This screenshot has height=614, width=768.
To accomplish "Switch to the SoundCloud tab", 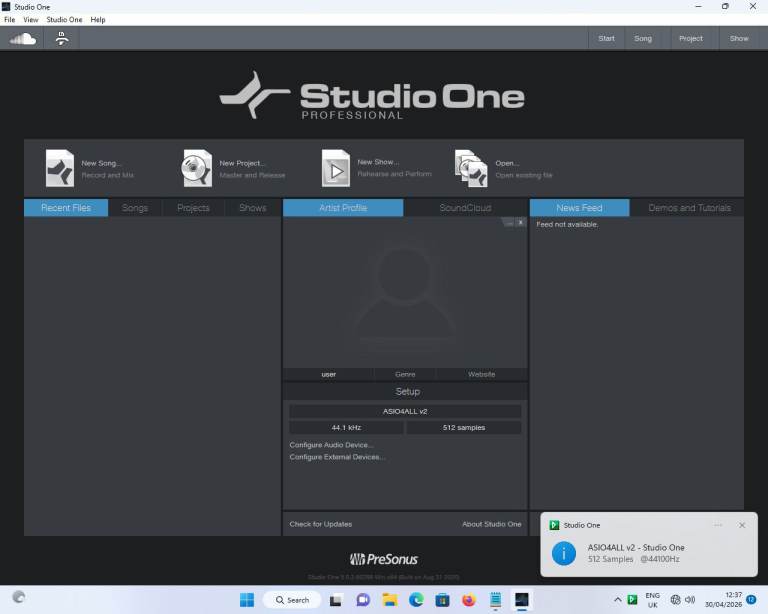I will pyautogui.click(x=465, y=208).
